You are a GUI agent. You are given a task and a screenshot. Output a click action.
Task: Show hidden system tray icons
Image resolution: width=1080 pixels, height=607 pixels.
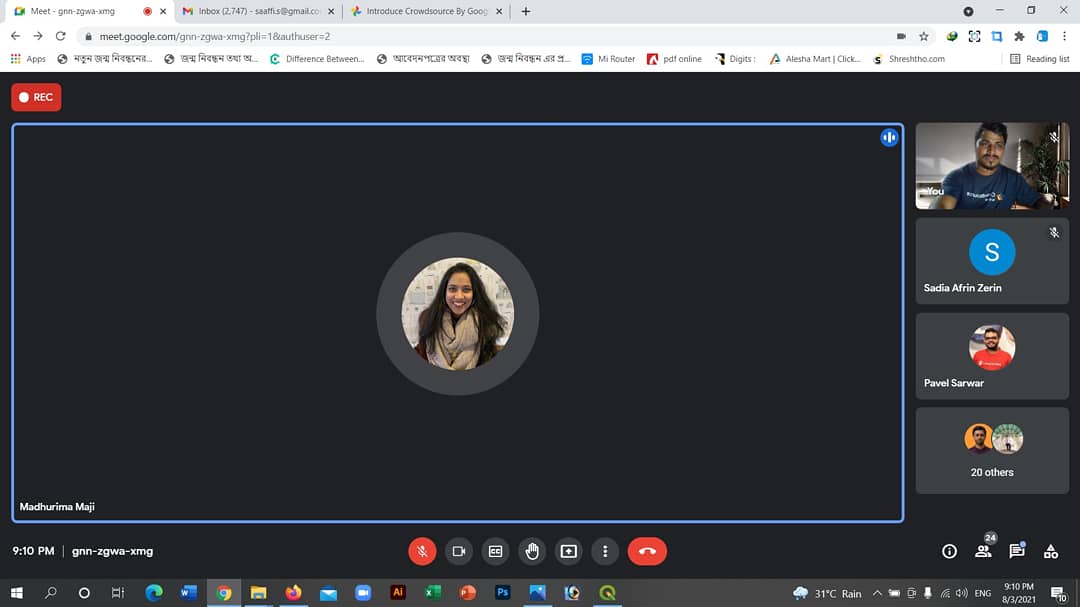[877, 593]
